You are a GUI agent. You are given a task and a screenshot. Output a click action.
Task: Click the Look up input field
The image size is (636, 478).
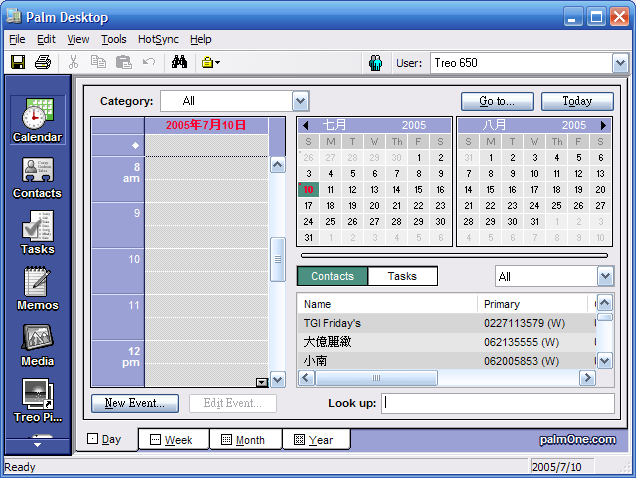point(498,403)
